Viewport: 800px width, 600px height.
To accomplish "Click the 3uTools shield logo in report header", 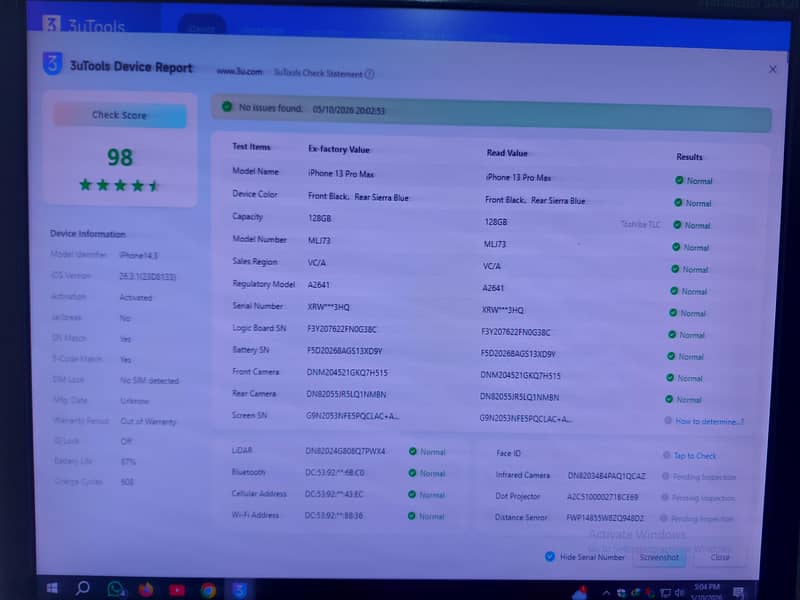I will [53, 64].
